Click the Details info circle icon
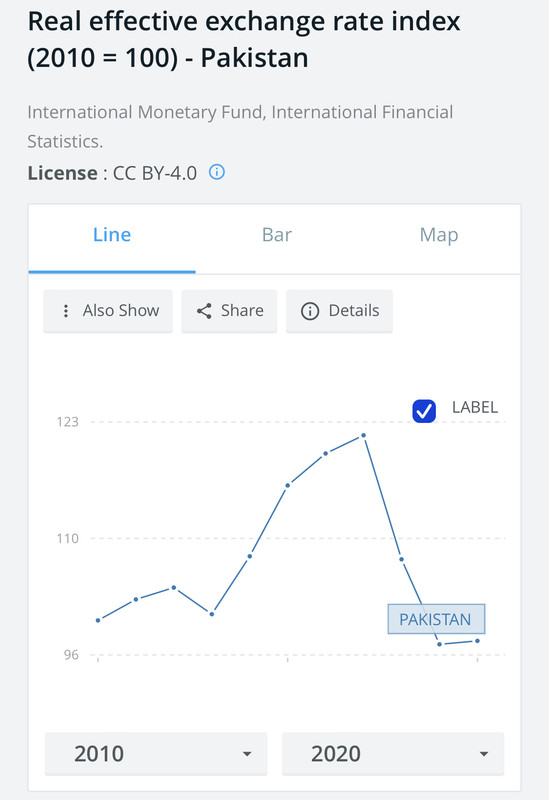The width and height of the screenshot is (549, 800). [310, 311]
